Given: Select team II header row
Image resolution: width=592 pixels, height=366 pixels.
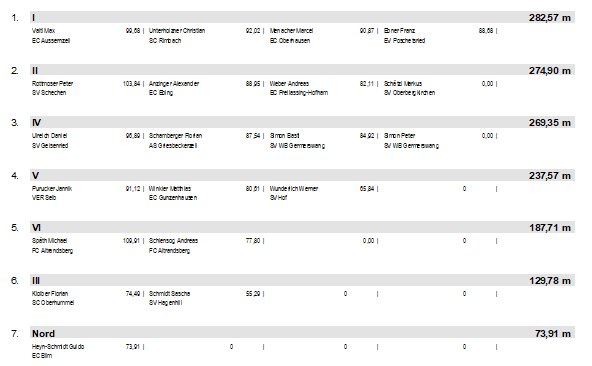Looking at the screenshot, I should click(x=302, y=70).
